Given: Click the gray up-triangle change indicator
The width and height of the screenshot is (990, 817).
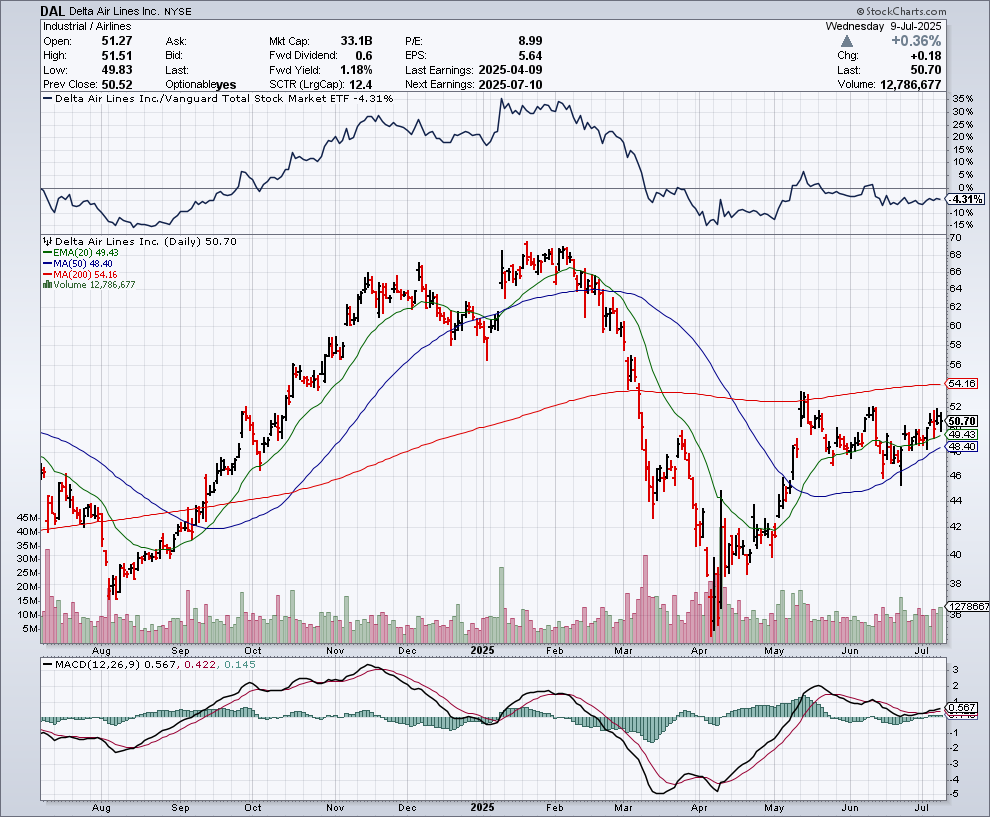Looking at the screenshot, I should tap(847, 41).
